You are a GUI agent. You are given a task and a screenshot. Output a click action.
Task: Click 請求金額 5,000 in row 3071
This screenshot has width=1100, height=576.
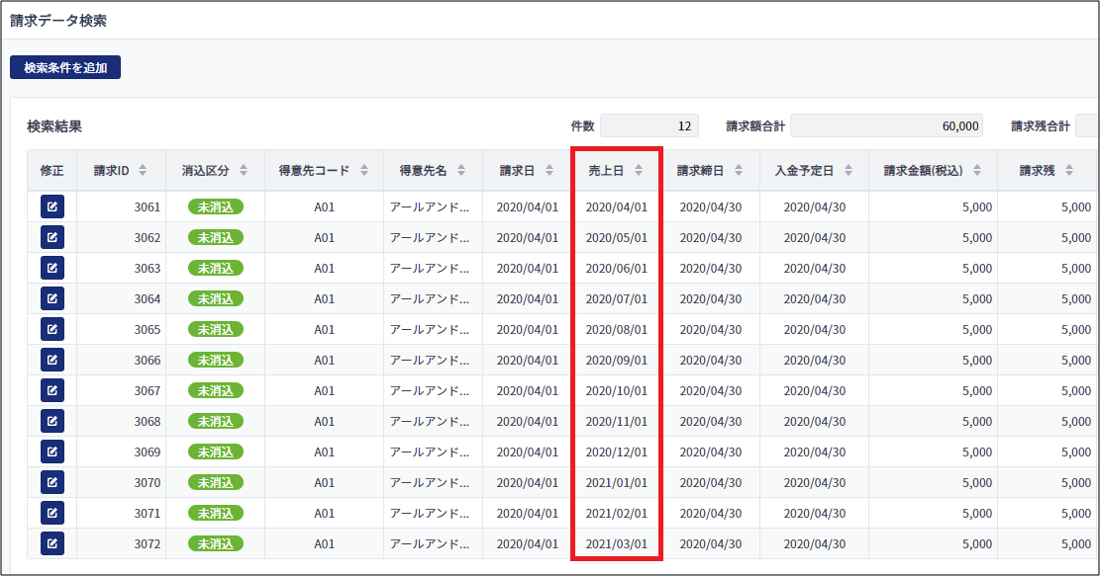click(x=977, y=514)
